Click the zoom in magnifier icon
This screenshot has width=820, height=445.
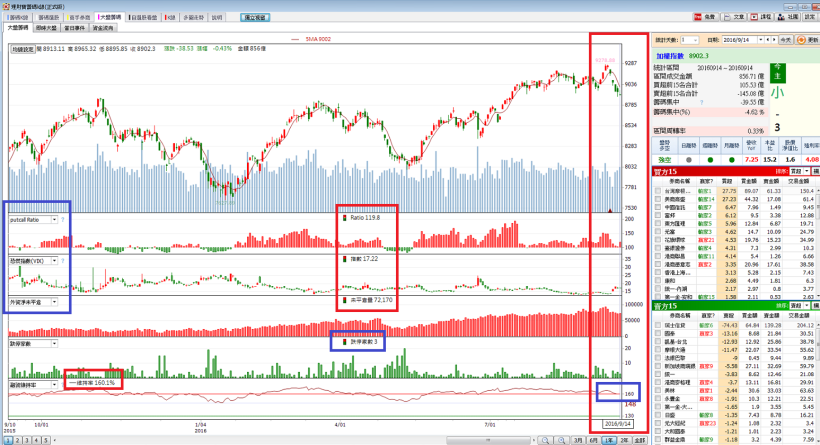click(x=562, y=440)
